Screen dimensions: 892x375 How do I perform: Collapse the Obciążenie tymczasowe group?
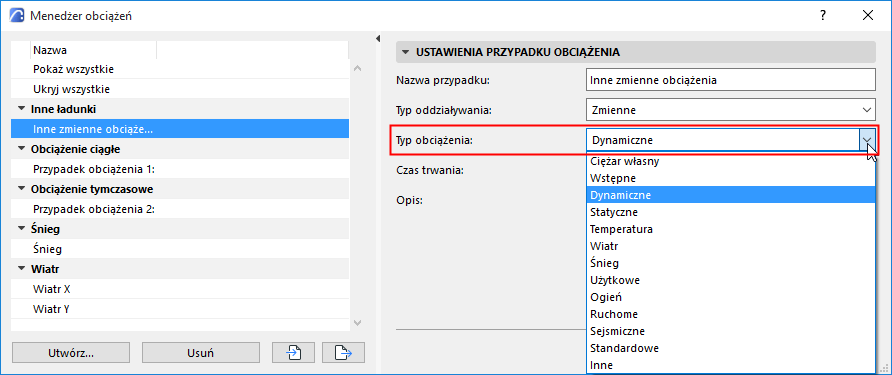(22, 189)
